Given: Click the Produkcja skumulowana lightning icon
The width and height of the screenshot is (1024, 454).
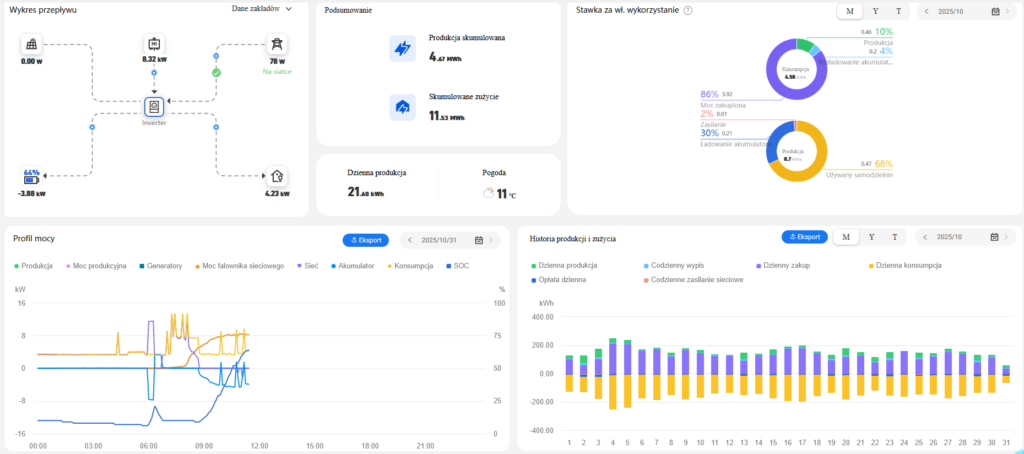Looking at the screenshot, I should 402,48.
